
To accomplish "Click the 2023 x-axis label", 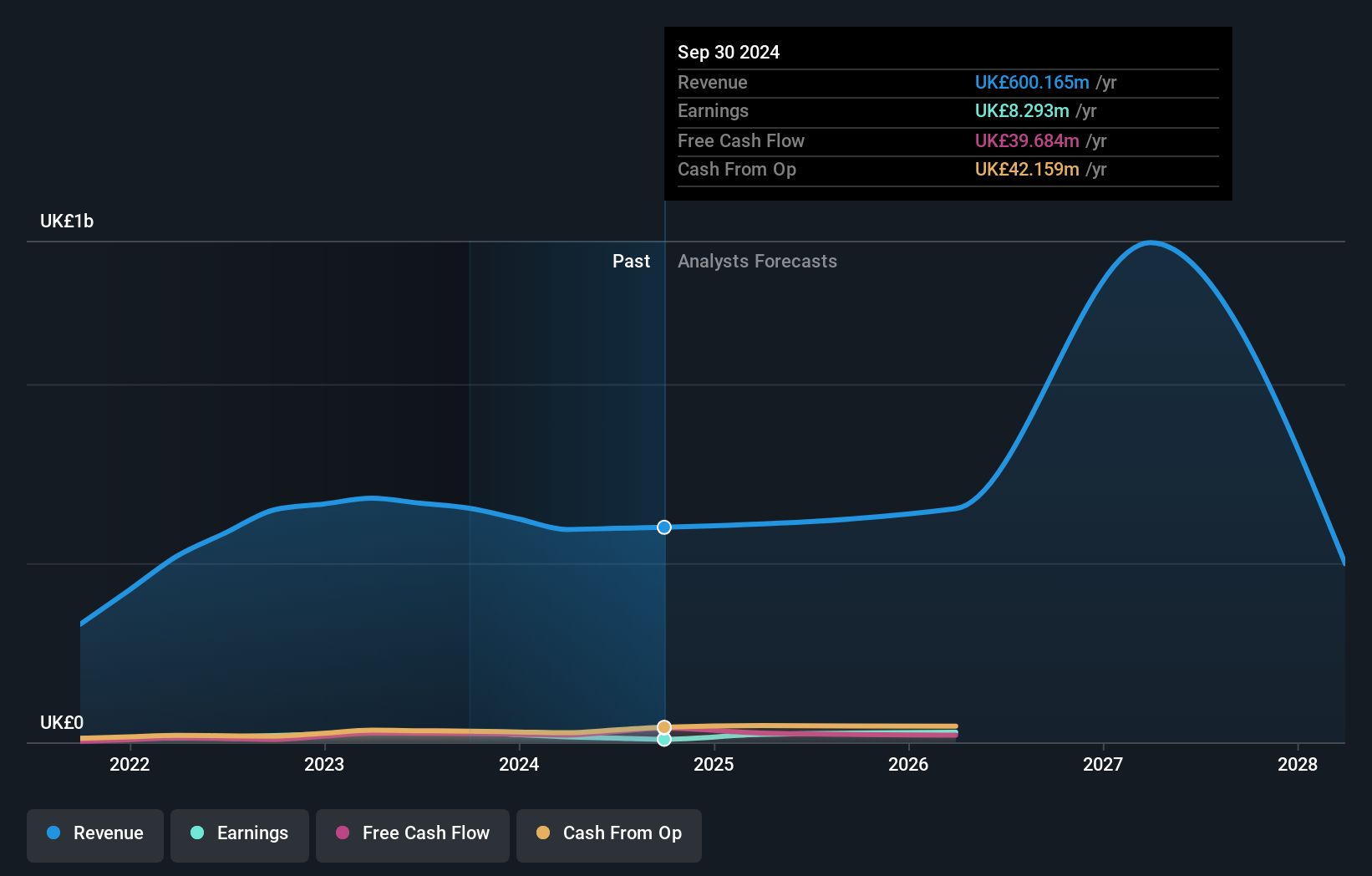I will (324, 765).
